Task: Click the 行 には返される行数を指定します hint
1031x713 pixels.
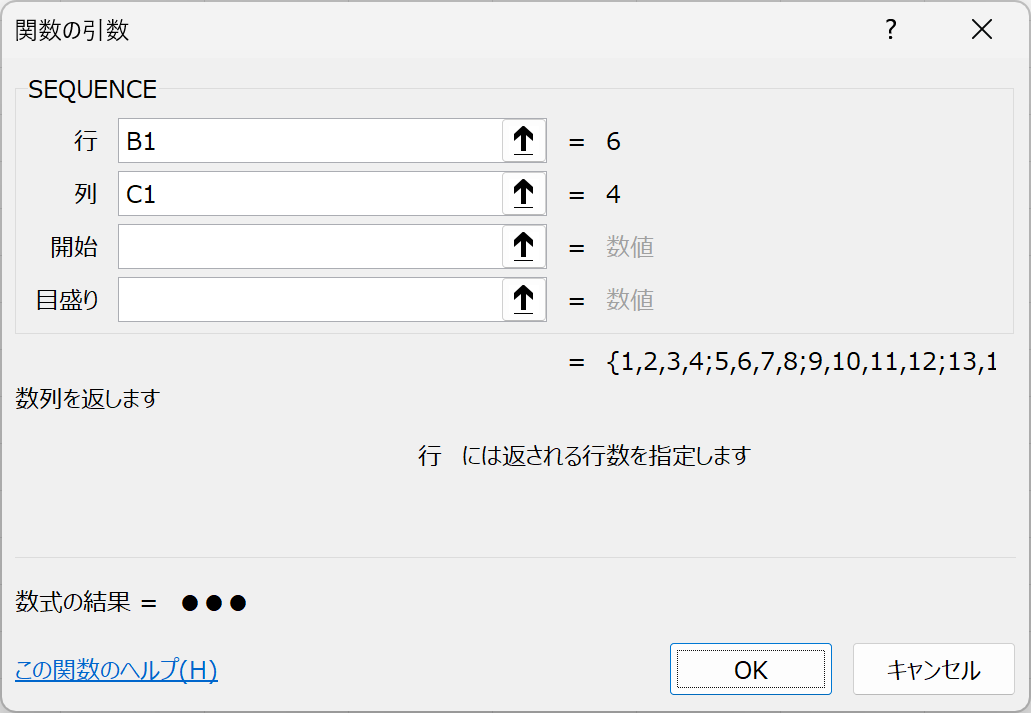Action: click(x=585, y=455)
